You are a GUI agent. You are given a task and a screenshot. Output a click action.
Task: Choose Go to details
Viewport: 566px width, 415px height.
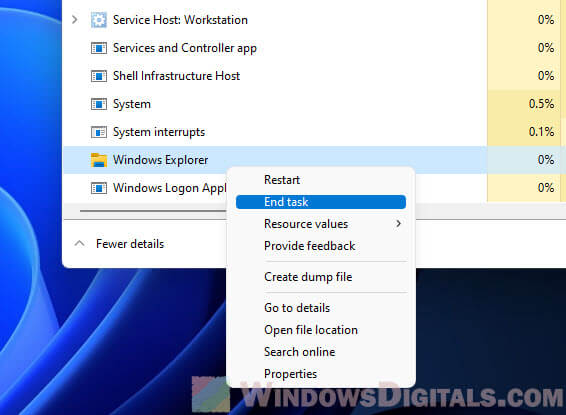tap(321, 308)
